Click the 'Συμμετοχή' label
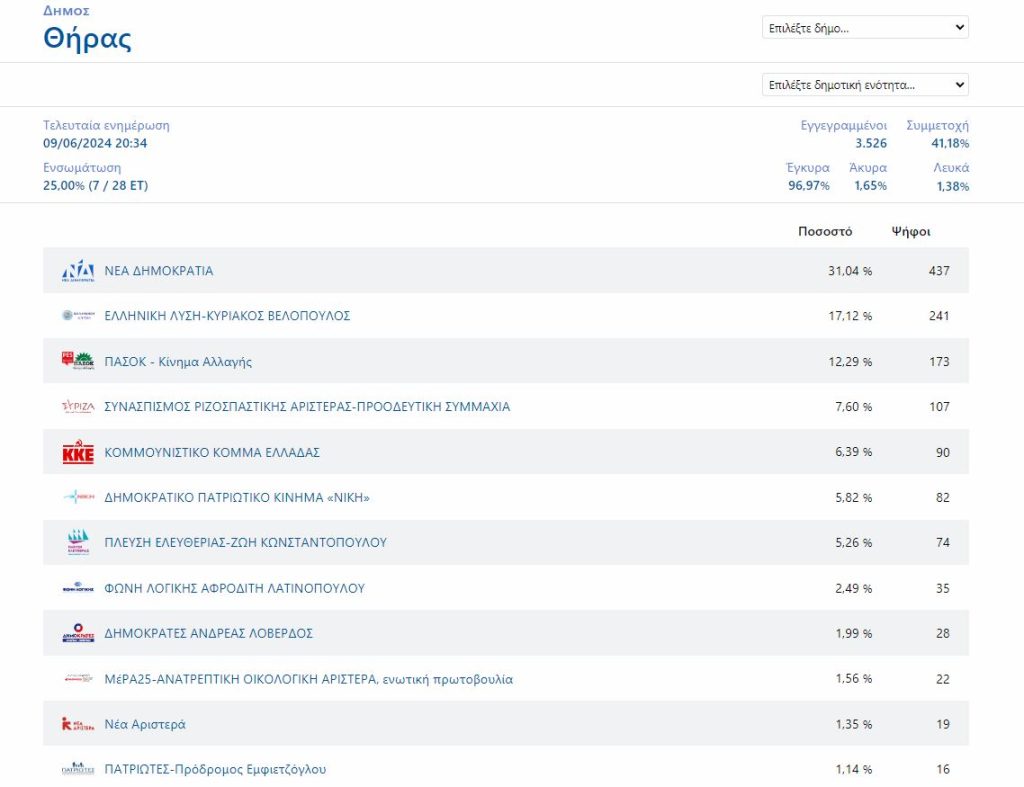 click(x=938, y=125)
